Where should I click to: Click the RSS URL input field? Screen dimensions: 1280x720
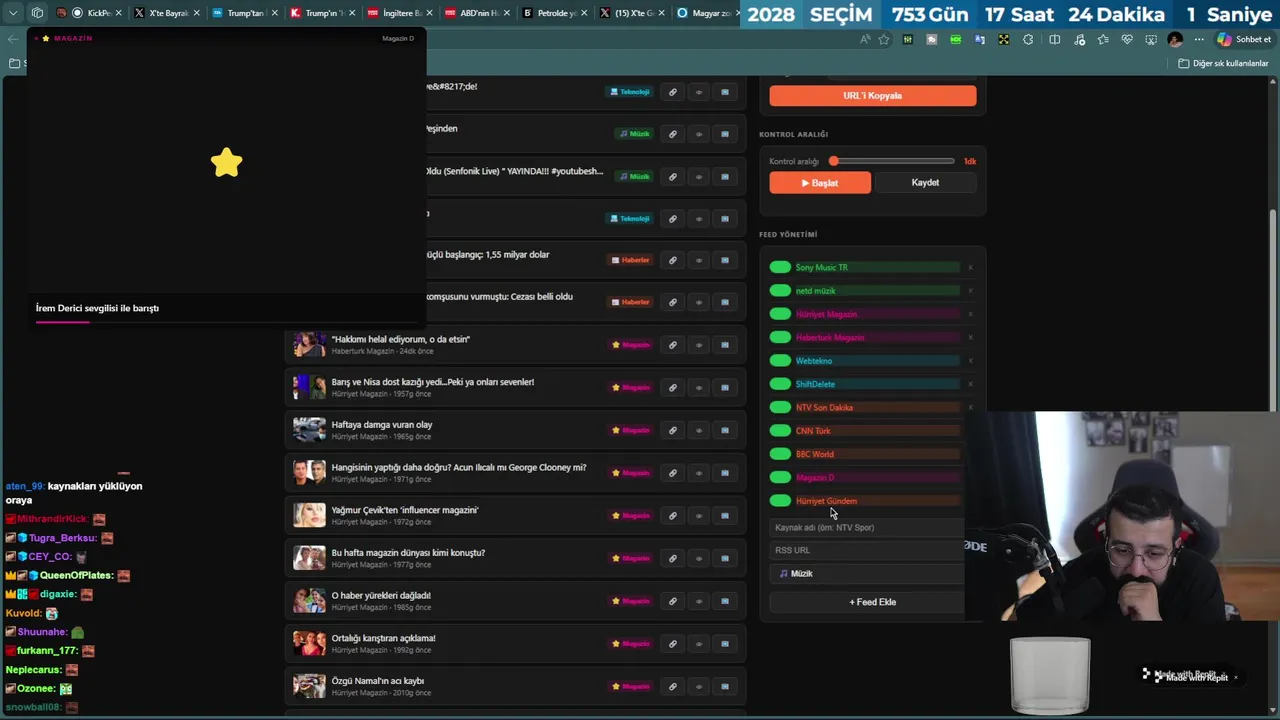point(867,551)
